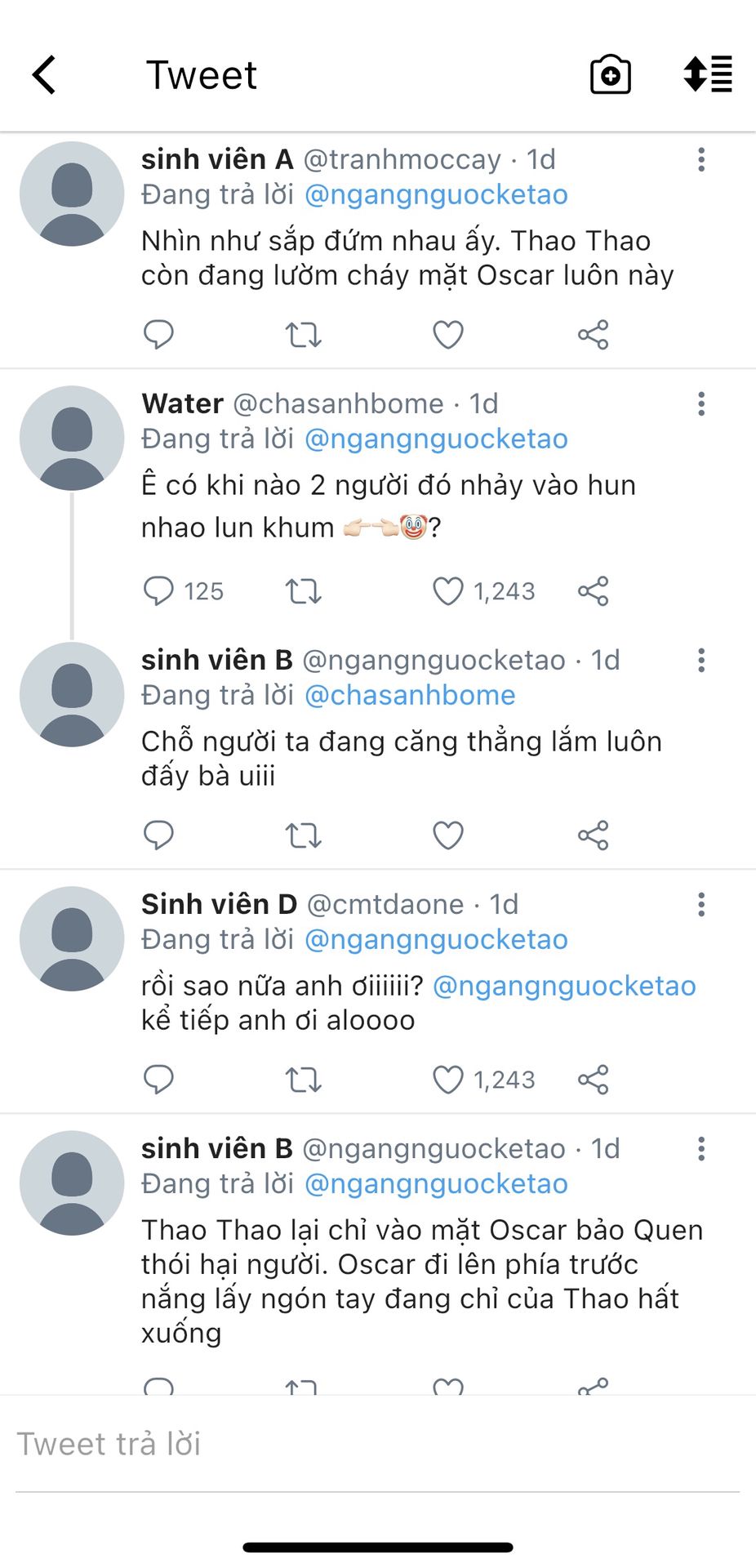Open the camera add-photo icon
The height and width of the screenshot is (1568, 756).
[611, 75]
